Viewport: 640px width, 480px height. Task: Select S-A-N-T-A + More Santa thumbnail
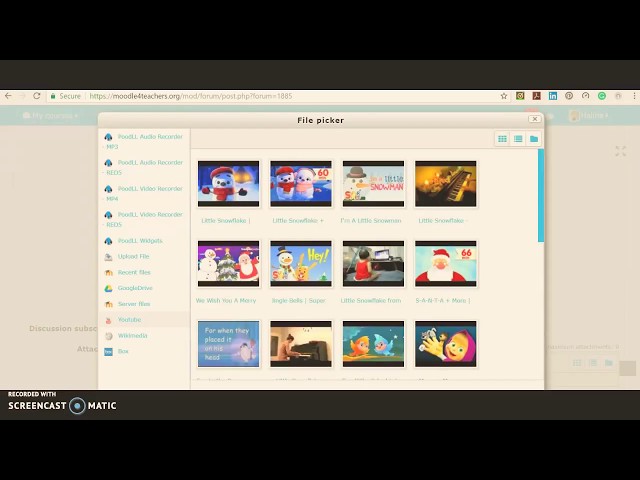[x=446, y=264]
